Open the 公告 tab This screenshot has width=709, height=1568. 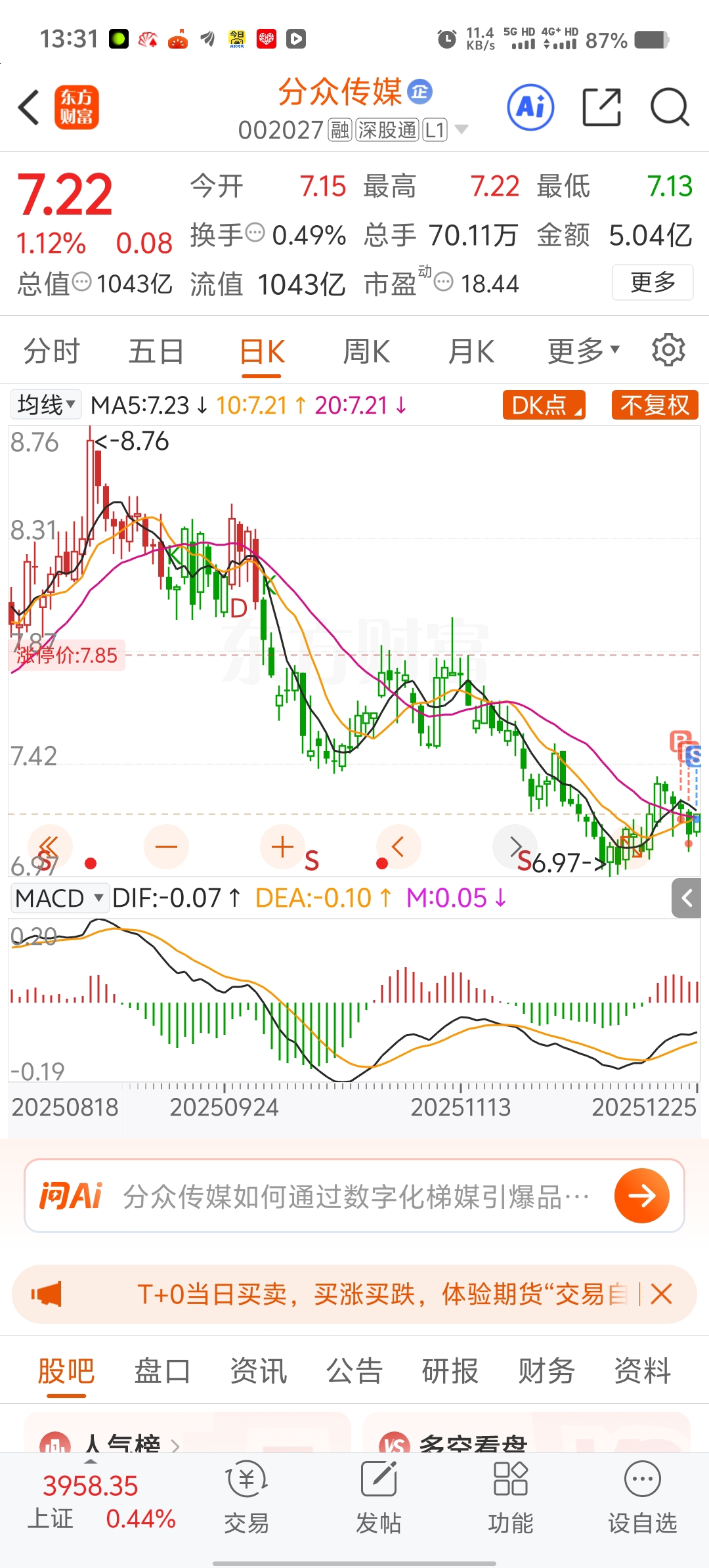354,1371
